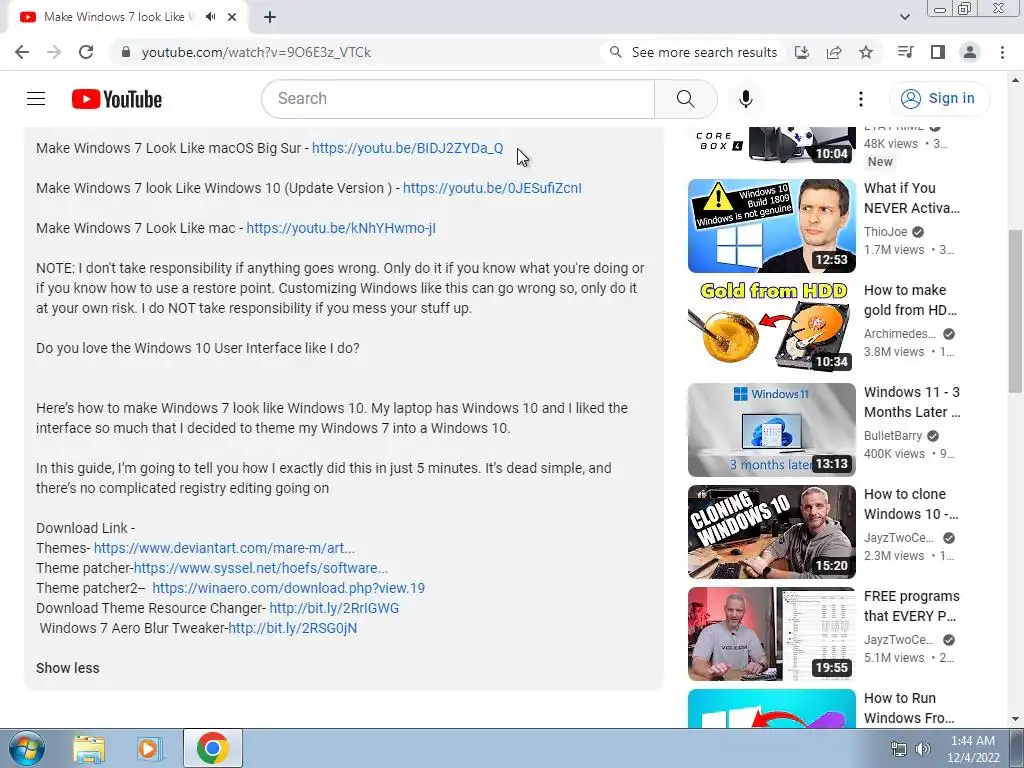Viewport: 1024px width, 768px height.
Task: Open the 10:04 CORE BOX video thumbnail
Action: point(771,145)
